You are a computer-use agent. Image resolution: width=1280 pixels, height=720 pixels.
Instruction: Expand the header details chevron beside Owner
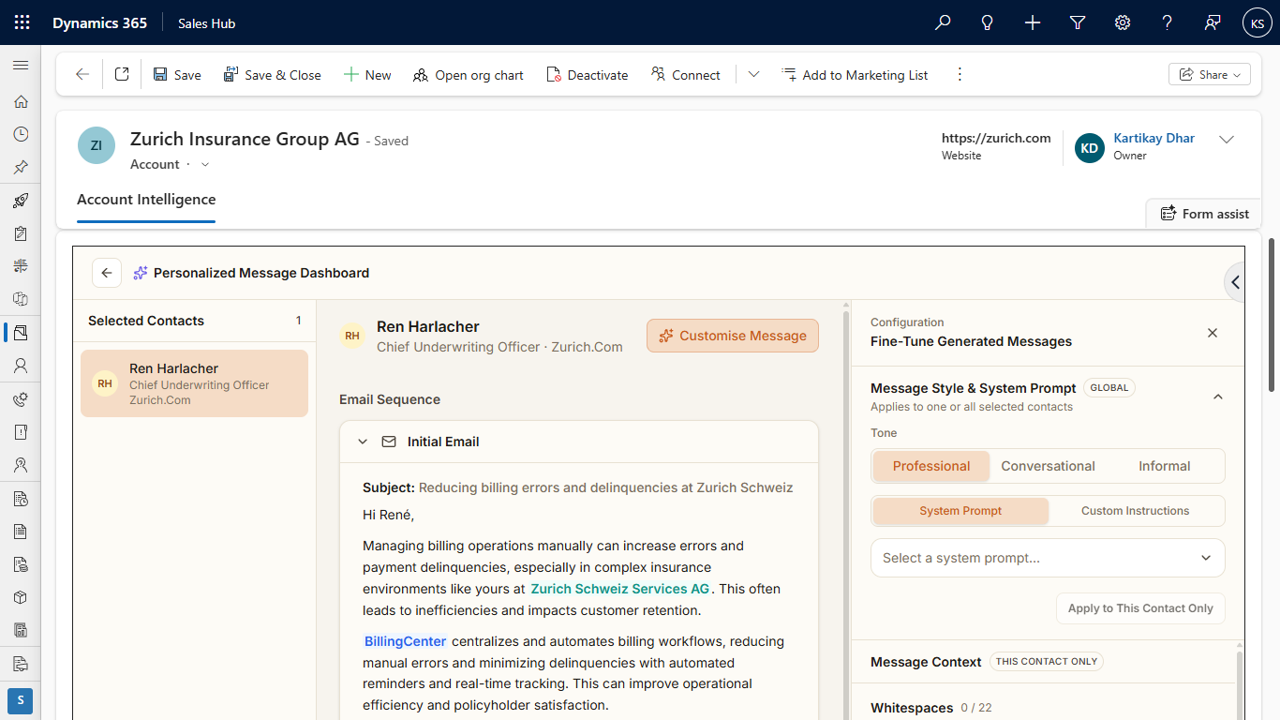[1226, 140]
